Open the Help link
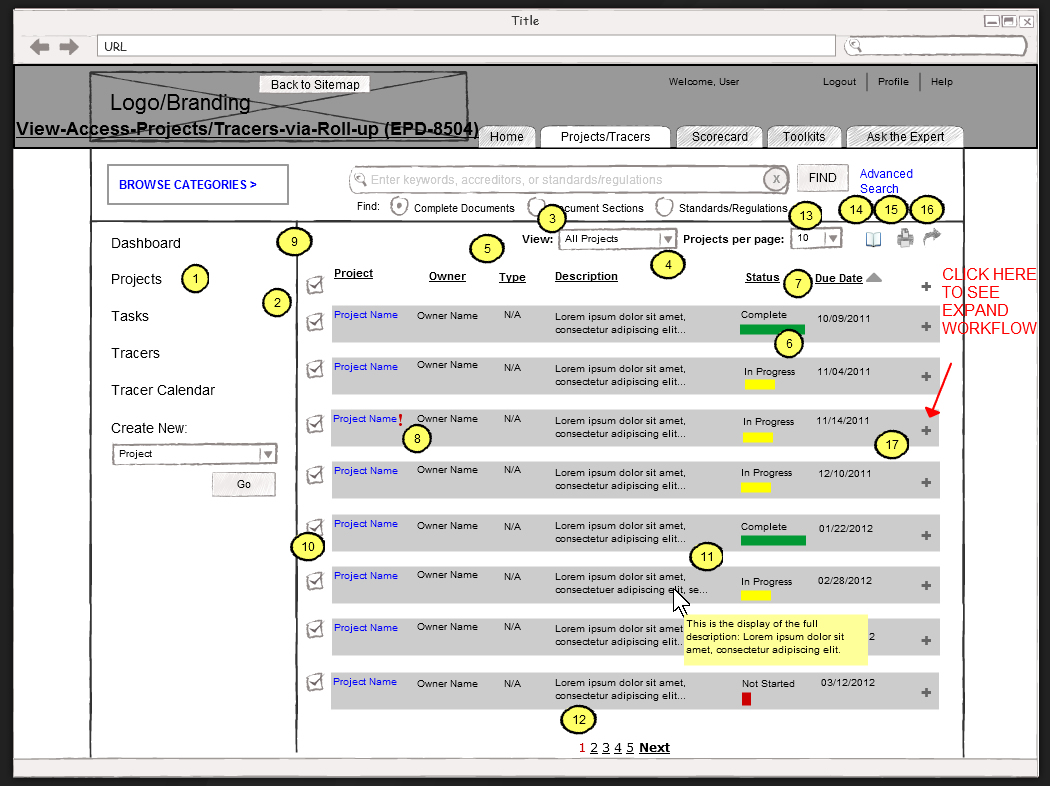This screenshot has height=786, width=1050. (x=942, y=82)
